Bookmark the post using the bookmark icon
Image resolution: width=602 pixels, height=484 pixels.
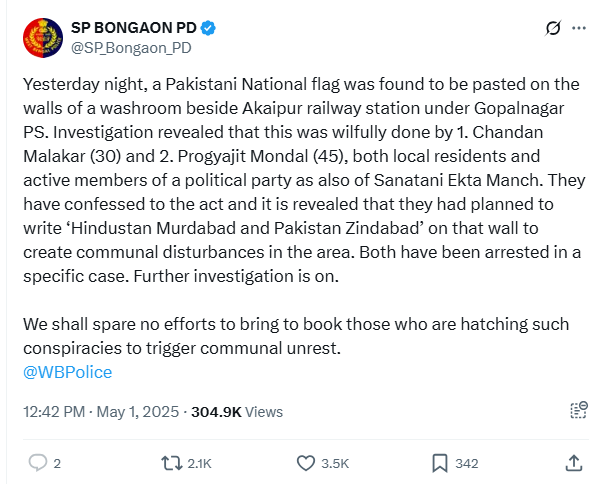440,463
